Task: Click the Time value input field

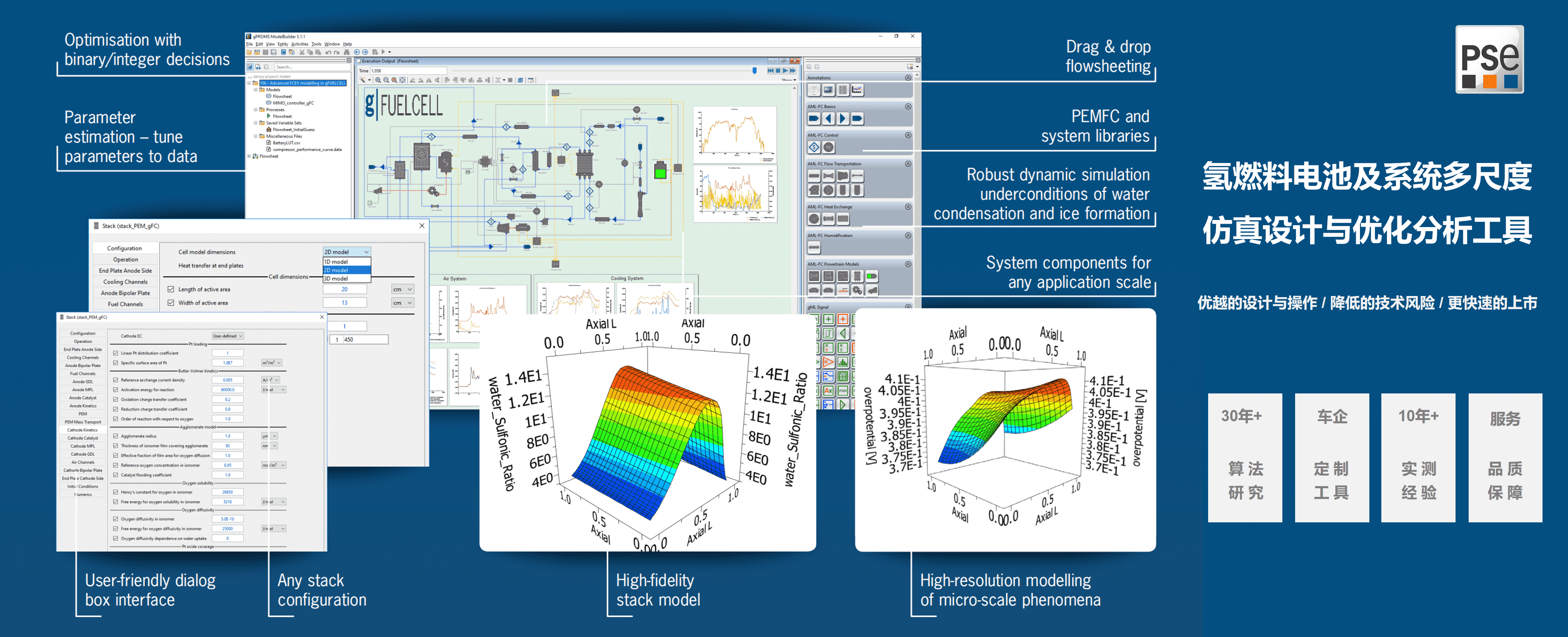Action: pos(409,70)
